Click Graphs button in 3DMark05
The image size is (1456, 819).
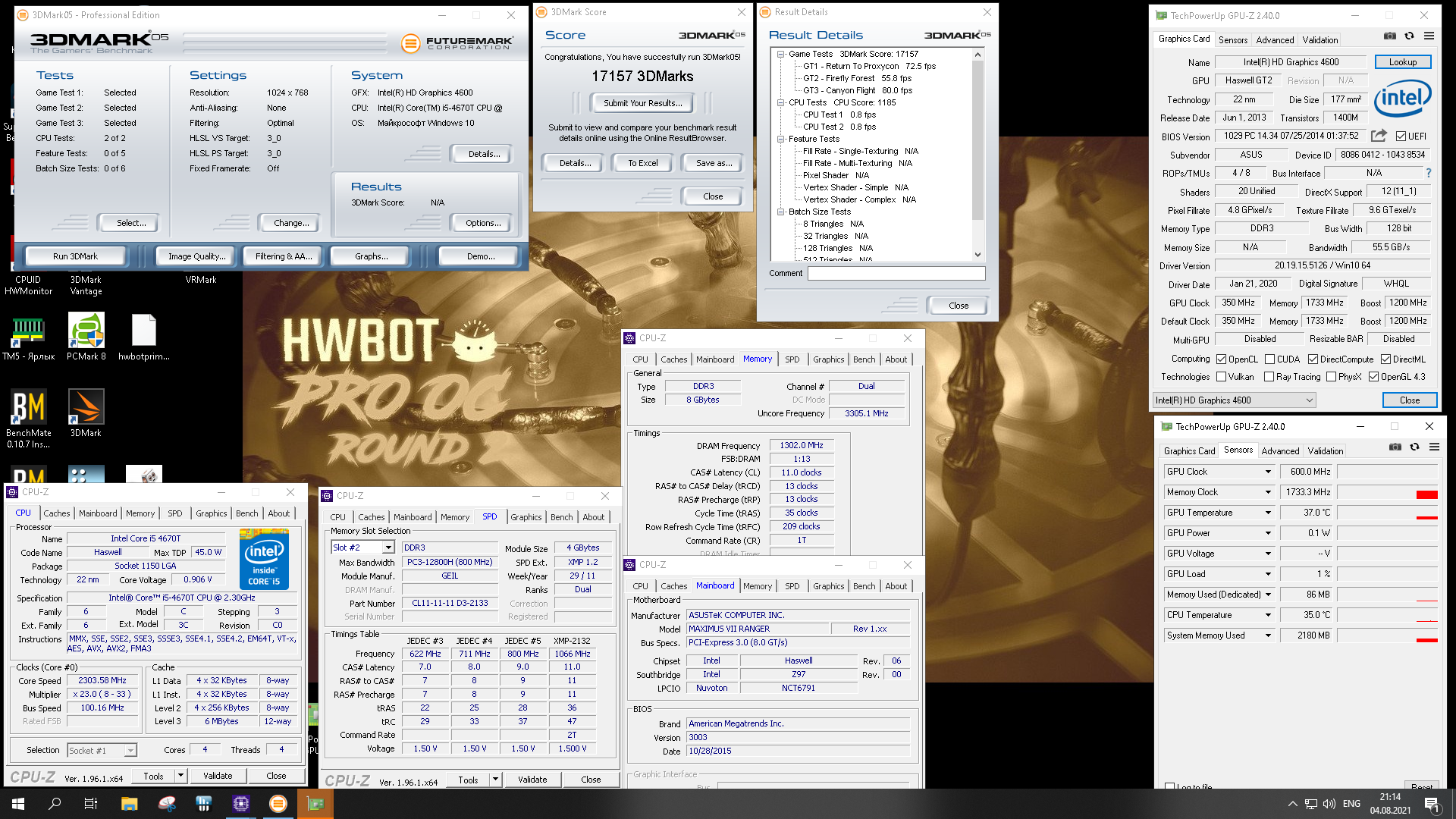tap(371, 256)
